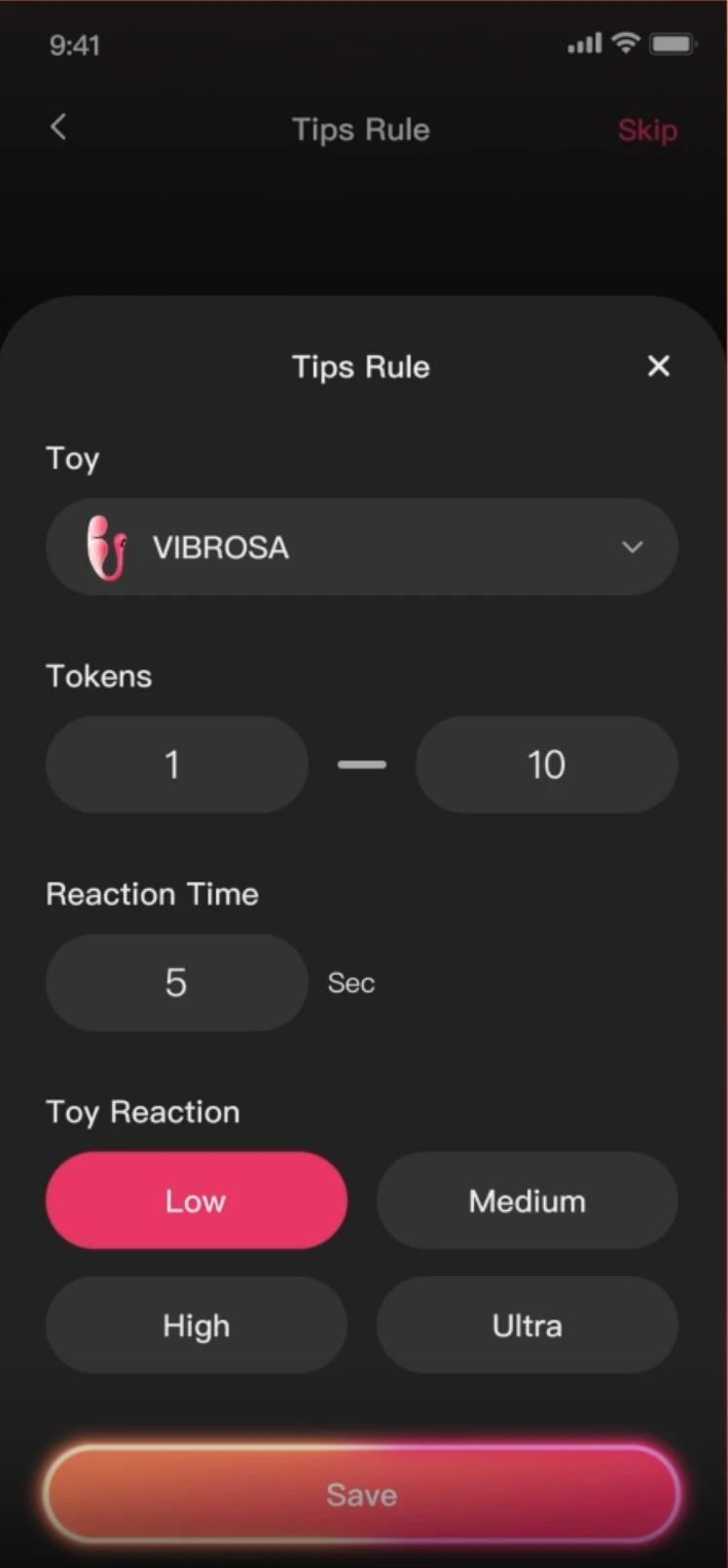The width and height of the screenshot is (728, 1568).
Task: Open the VIBROSA toy selector
Action: pos(360,548)
